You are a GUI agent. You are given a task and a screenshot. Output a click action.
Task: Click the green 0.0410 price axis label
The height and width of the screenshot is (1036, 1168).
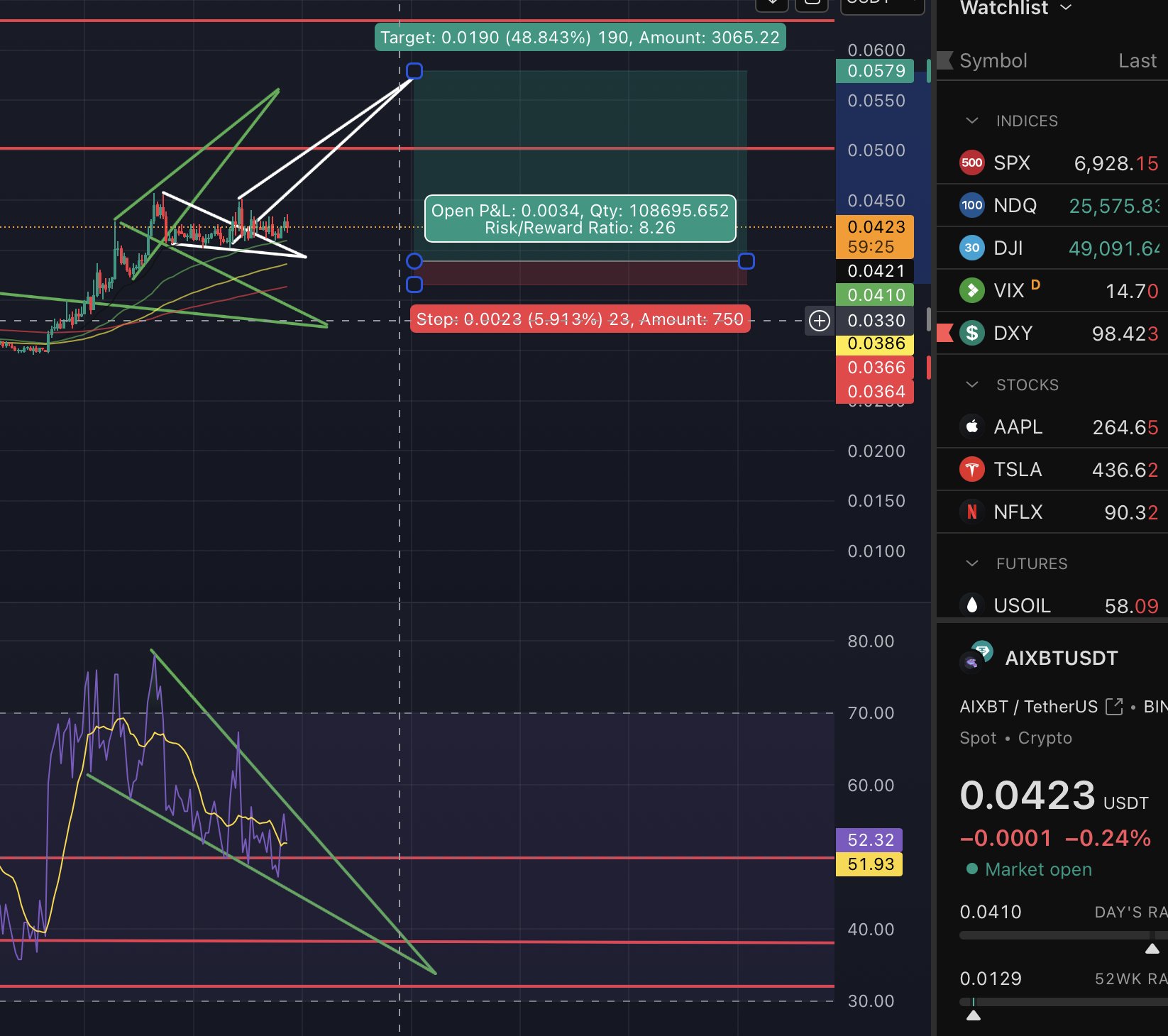[875, 294]
